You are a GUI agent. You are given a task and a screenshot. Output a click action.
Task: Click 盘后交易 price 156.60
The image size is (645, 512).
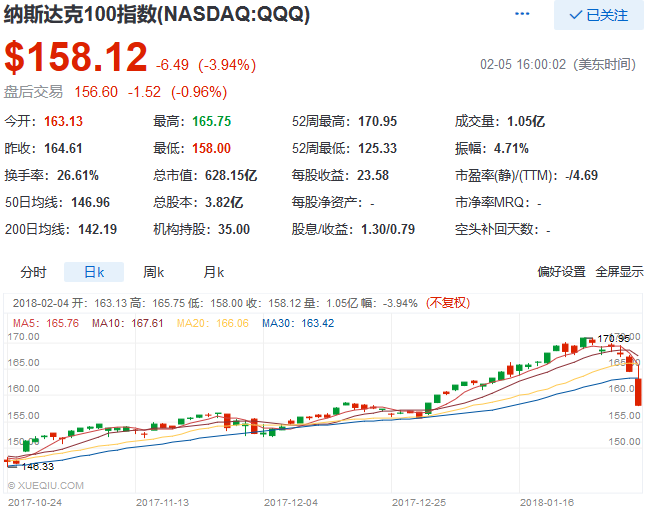tap(96, 92)
